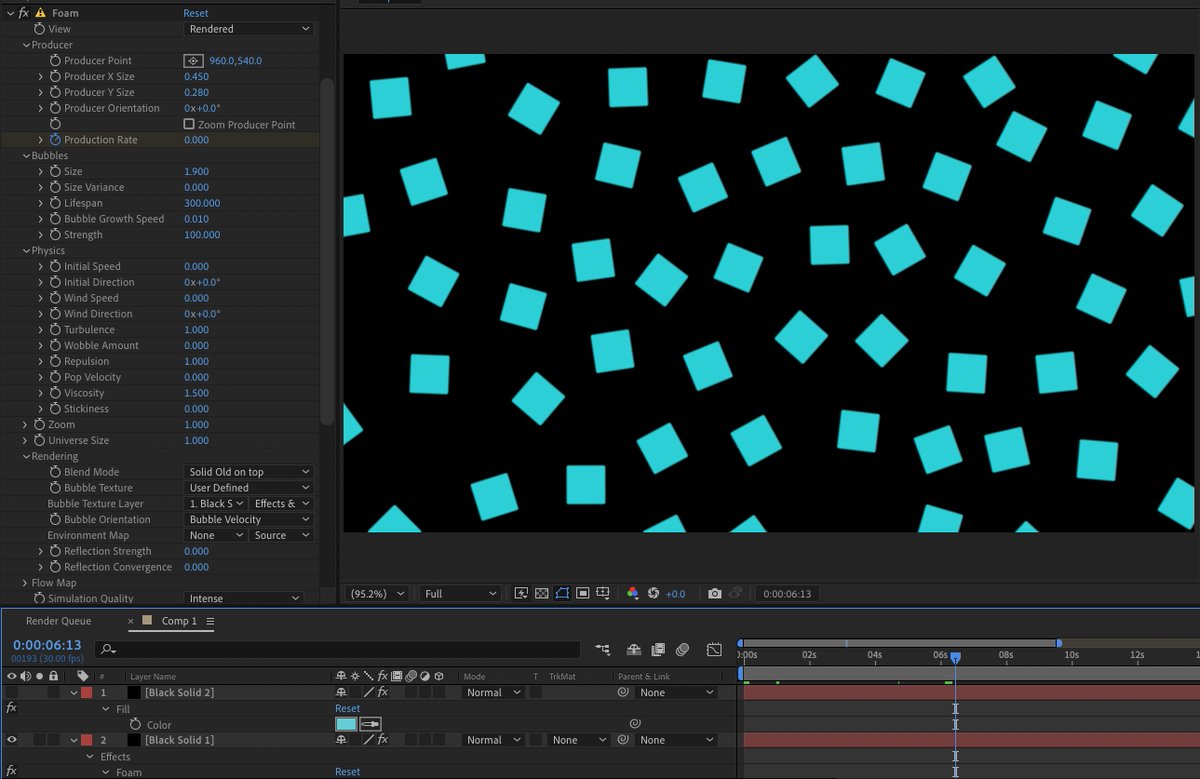Collapse the Producer group
The width and height of the screenshot is (1200, 779).
(26, 45)
